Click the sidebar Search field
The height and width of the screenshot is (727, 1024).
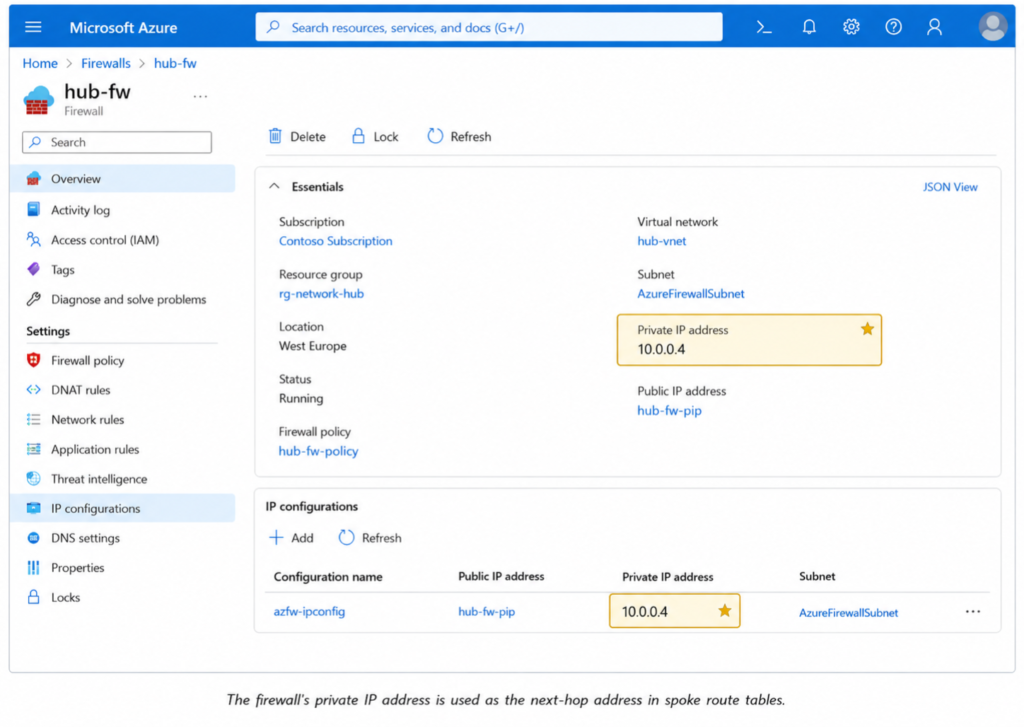point(117,142)
